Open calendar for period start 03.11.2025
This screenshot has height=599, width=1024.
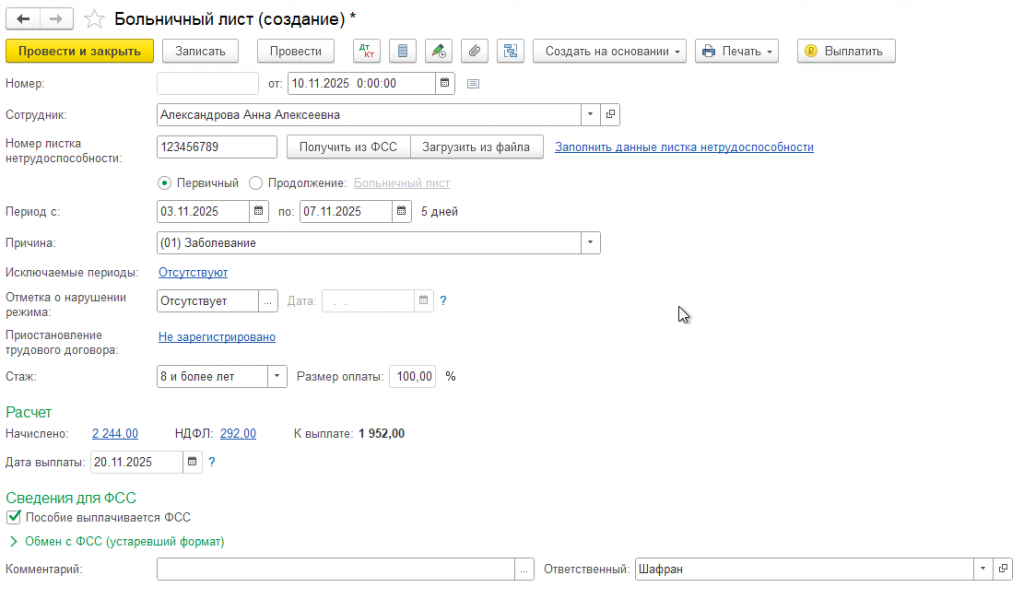coord(259,211)
